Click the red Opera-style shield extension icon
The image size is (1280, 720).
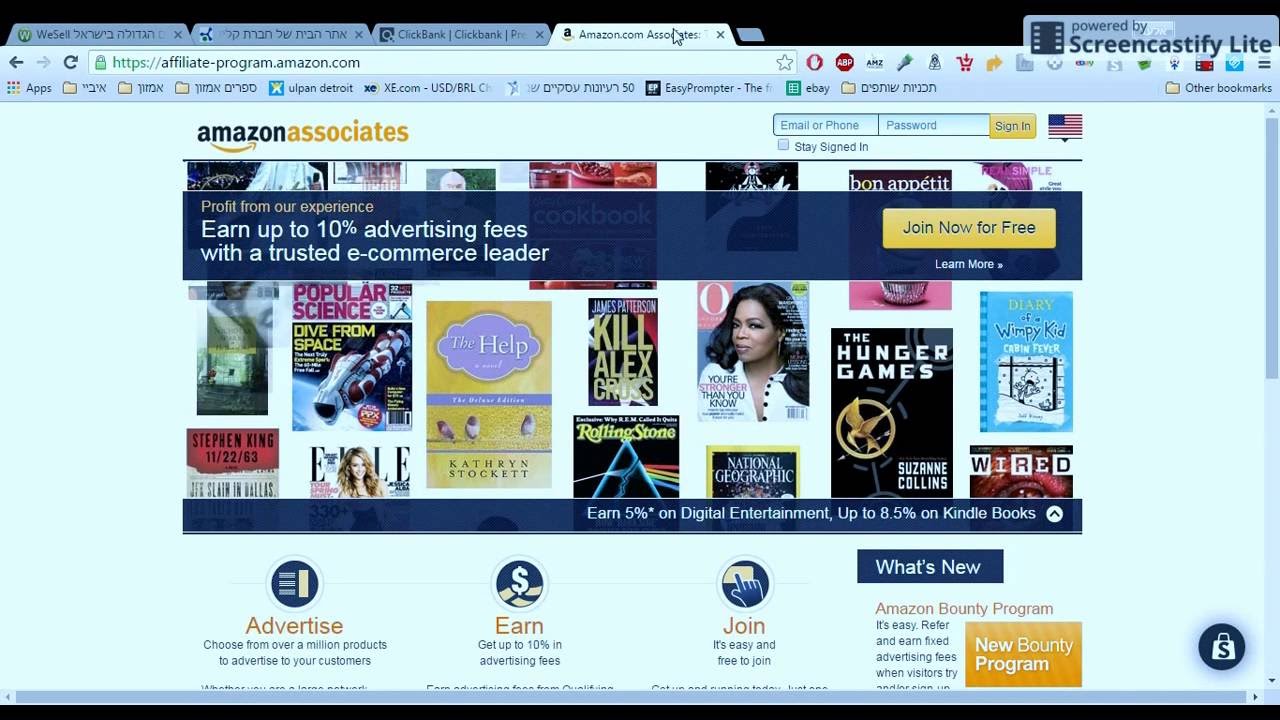[x=815, y=62]
